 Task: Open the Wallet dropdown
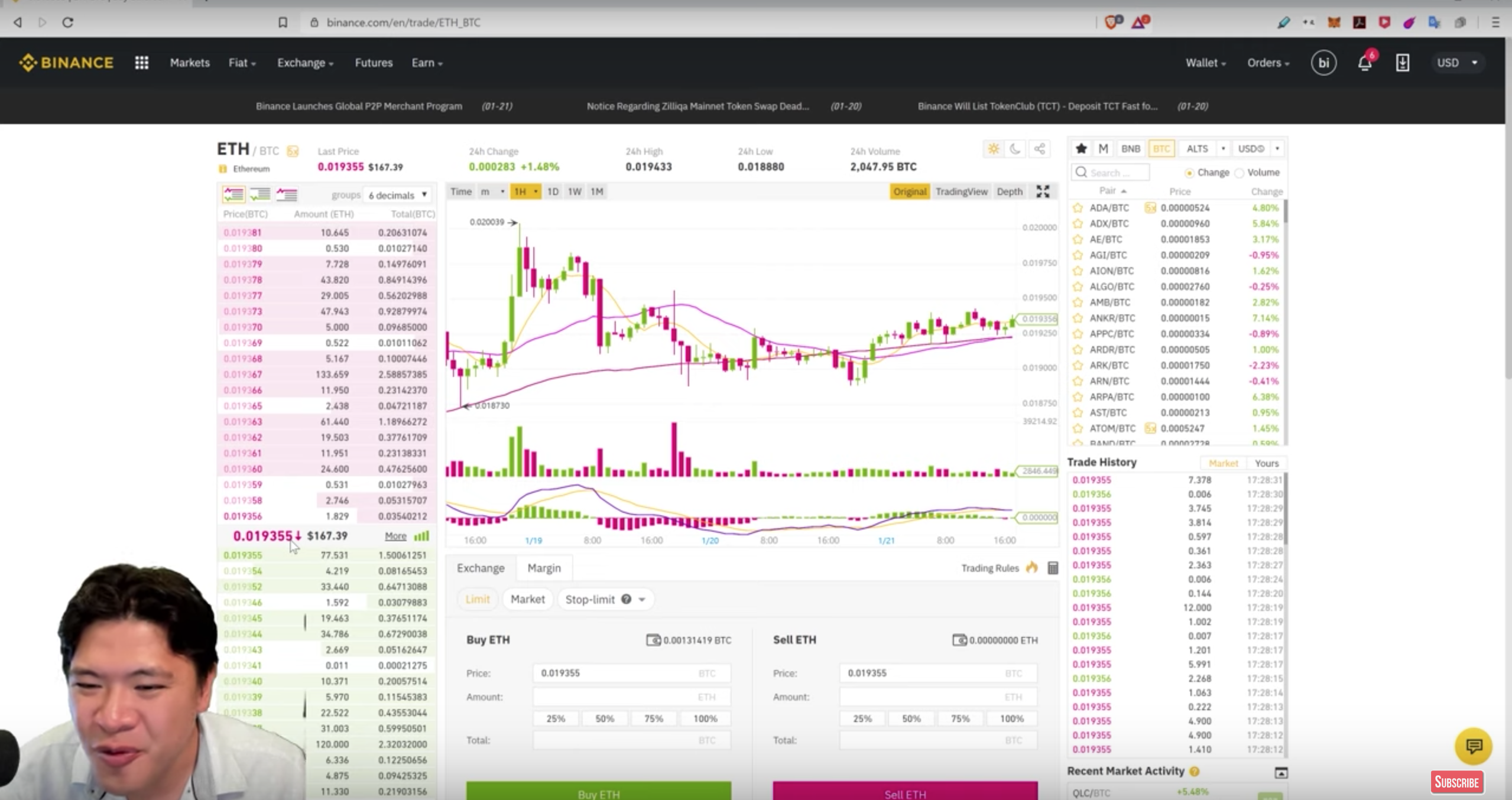pyautogui.click(x=1205, y=63)
